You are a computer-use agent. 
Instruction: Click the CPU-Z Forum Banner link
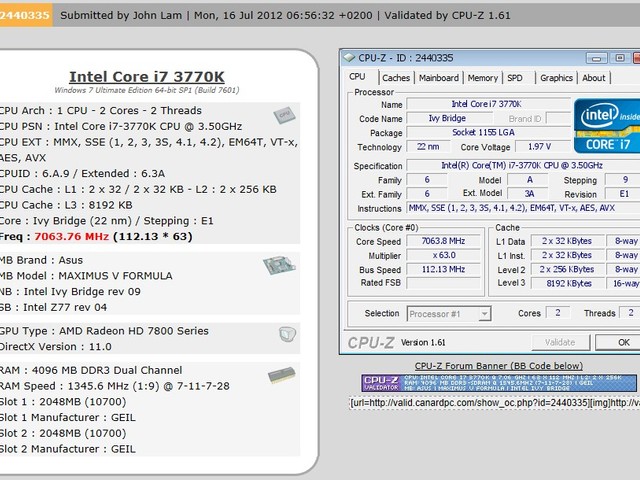499,366
